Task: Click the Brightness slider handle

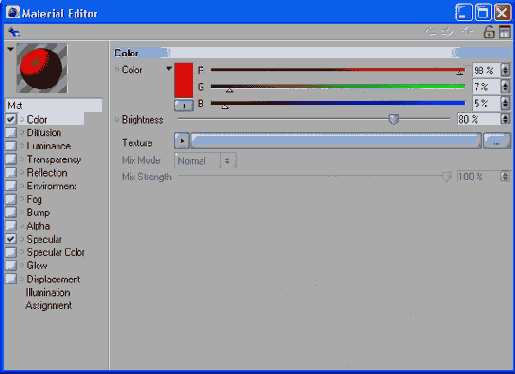Action: [394, 119]
